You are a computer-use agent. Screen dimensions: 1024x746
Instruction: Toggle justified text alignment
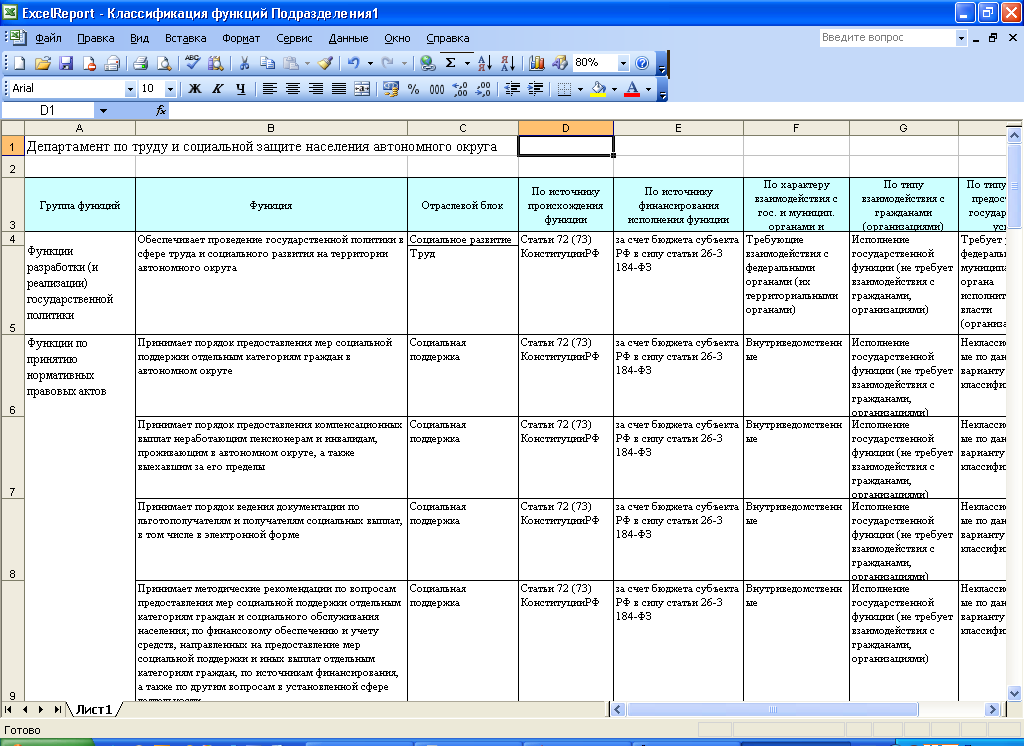pos(339,89)
